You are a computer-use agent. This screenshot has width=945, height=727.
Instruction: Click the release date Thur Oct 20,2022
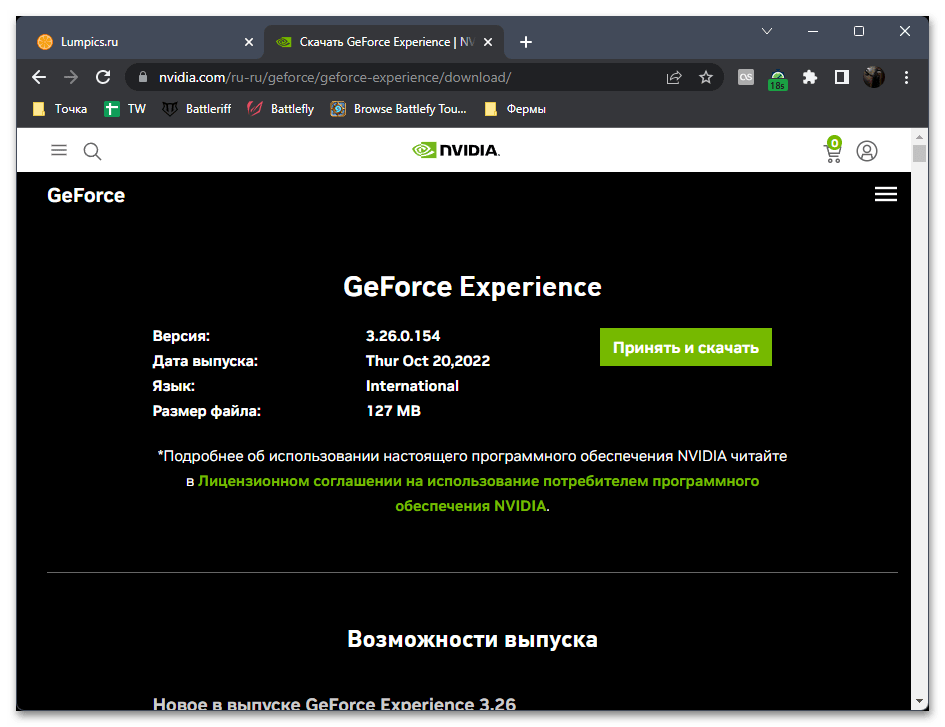tap(428, 360)
